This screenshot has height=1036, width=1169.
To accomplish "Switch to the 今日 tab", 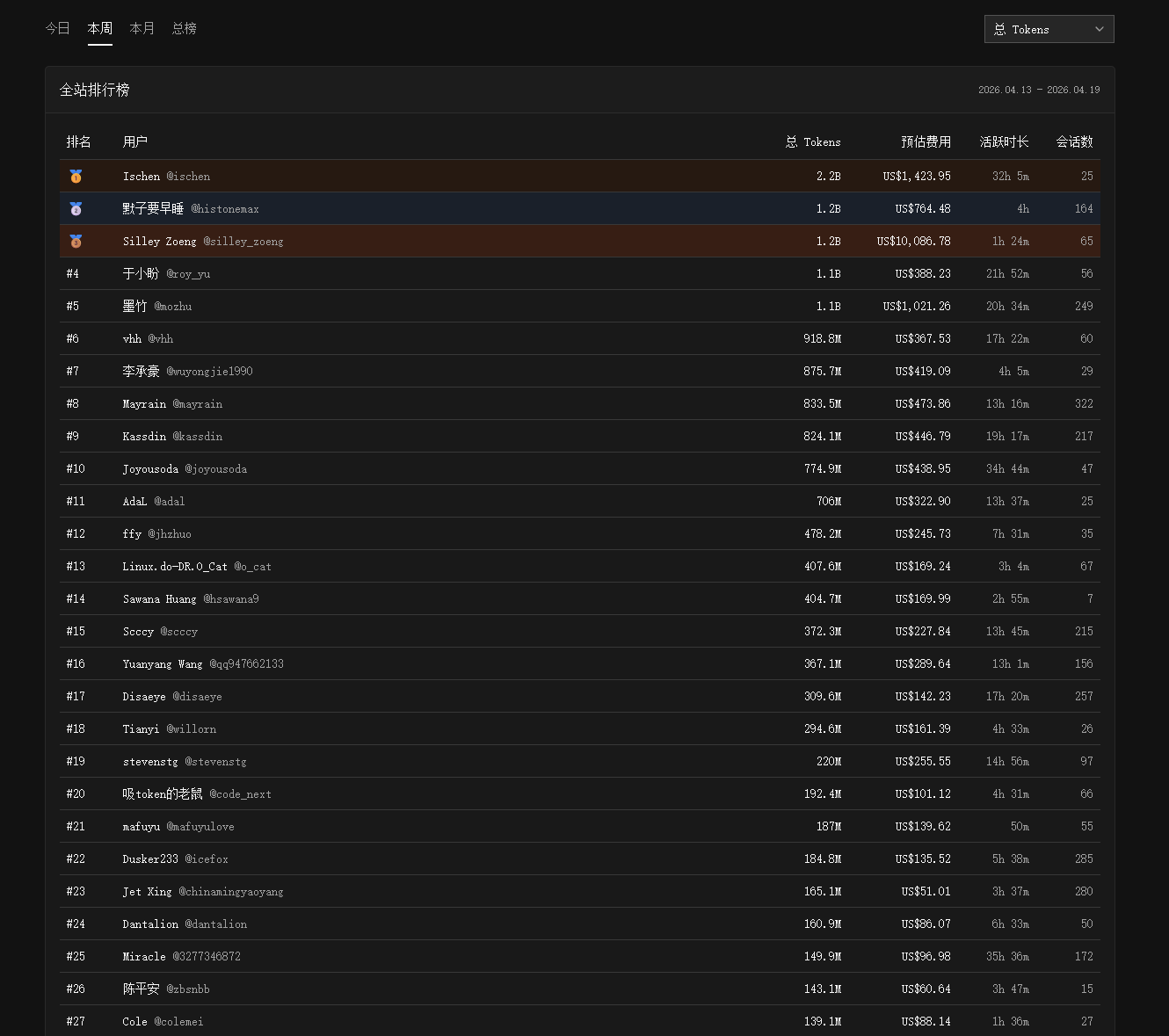I will pos(57,28).
